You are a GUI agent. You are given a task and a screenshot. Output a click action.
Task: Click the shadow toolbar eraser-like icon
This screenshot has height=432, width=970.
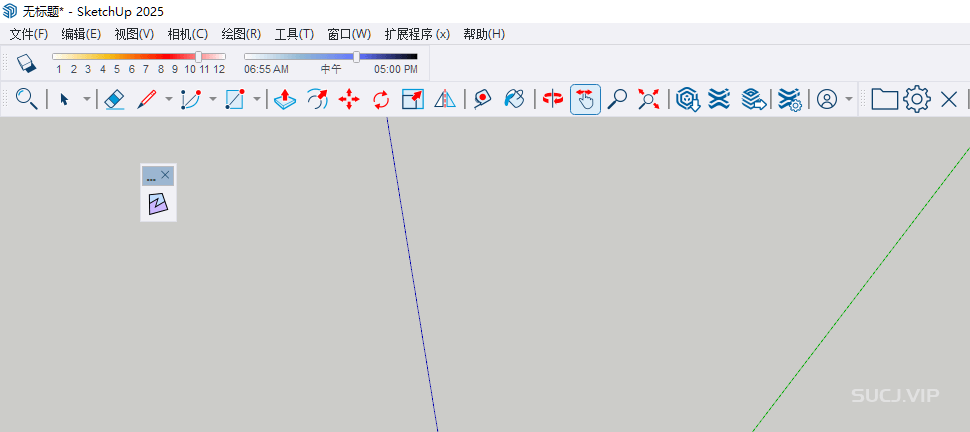27,63
